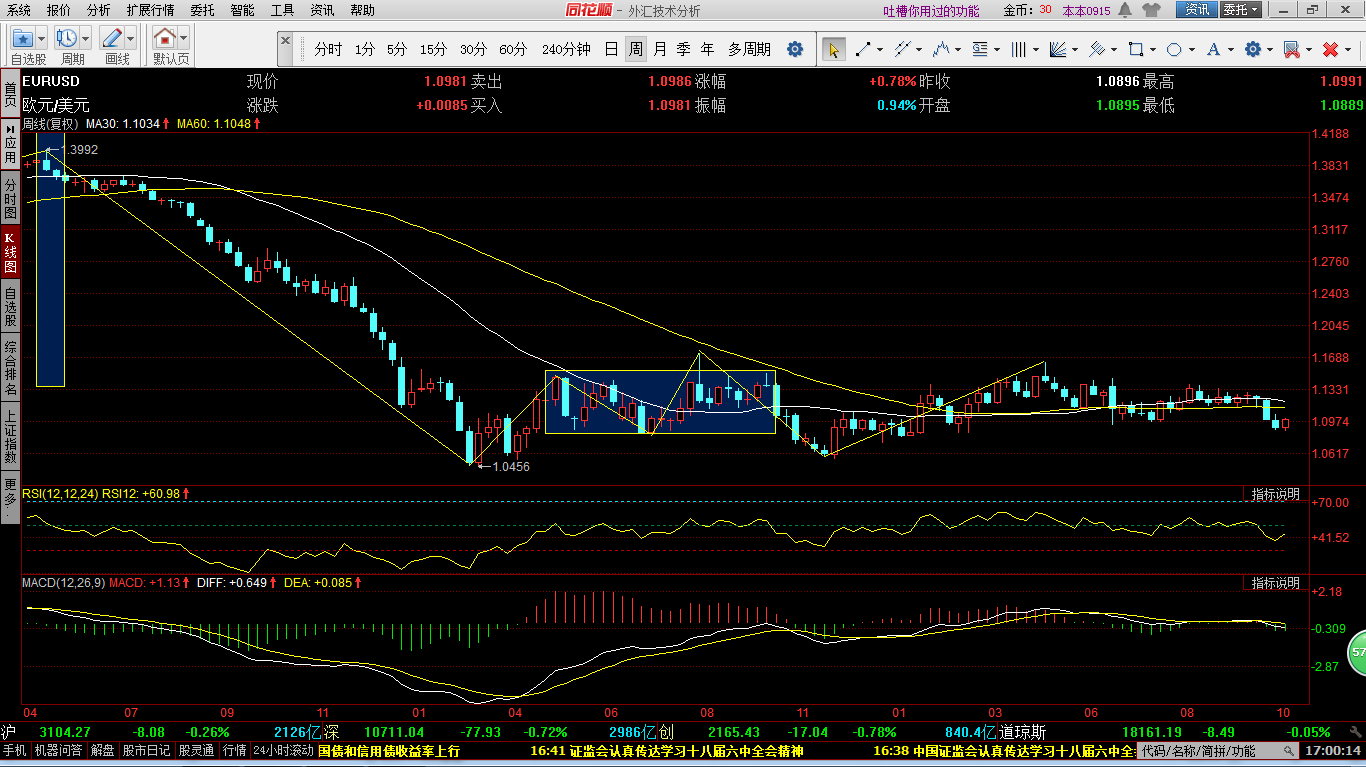Viewport: 1366px width, 767px height.
Task: Open the 帮助 menu
Action: click(362, 10)
